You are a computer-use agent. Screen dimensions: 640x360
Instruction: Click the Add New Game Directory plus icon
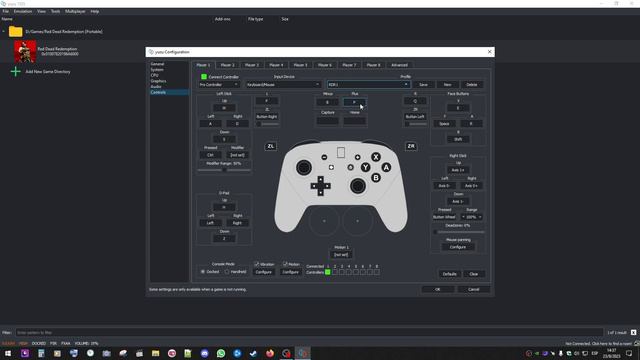pos(16,71)
